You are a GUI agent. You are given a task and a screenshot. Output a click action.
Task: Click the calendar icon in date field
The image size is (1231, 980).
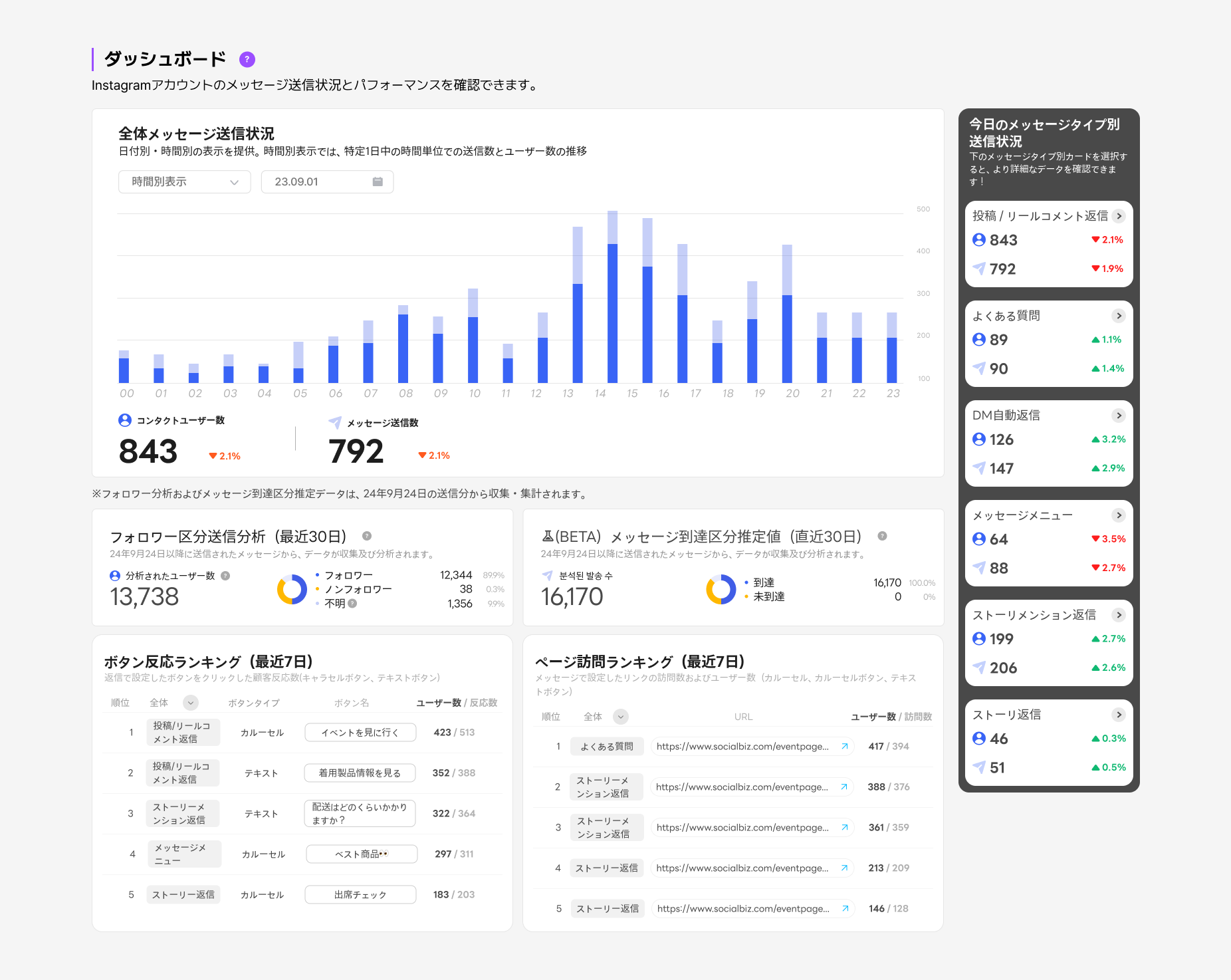coord(378,182)
